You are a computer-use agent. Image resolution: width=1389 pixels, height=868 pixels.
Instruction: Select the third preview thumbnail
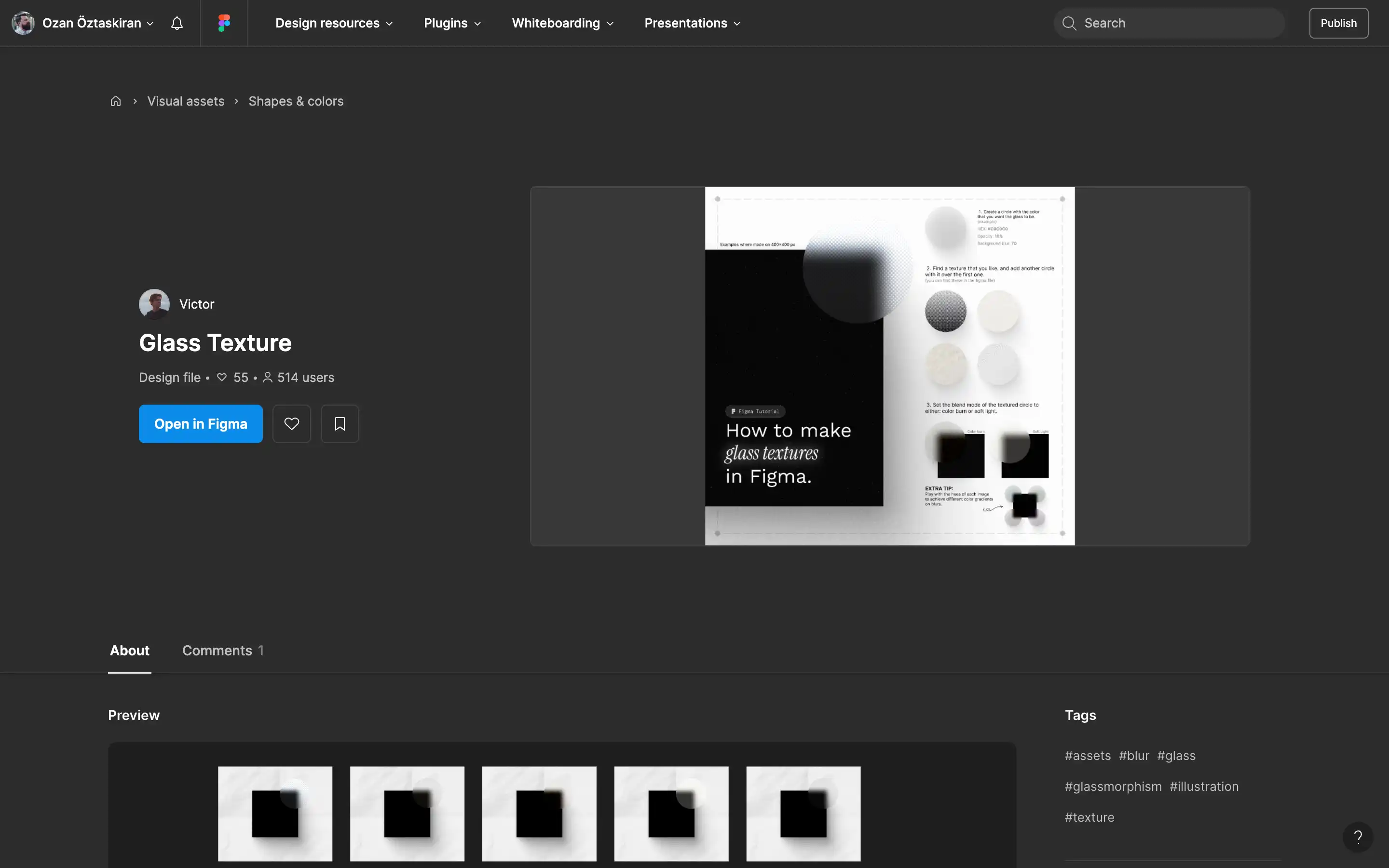[539, 814]
